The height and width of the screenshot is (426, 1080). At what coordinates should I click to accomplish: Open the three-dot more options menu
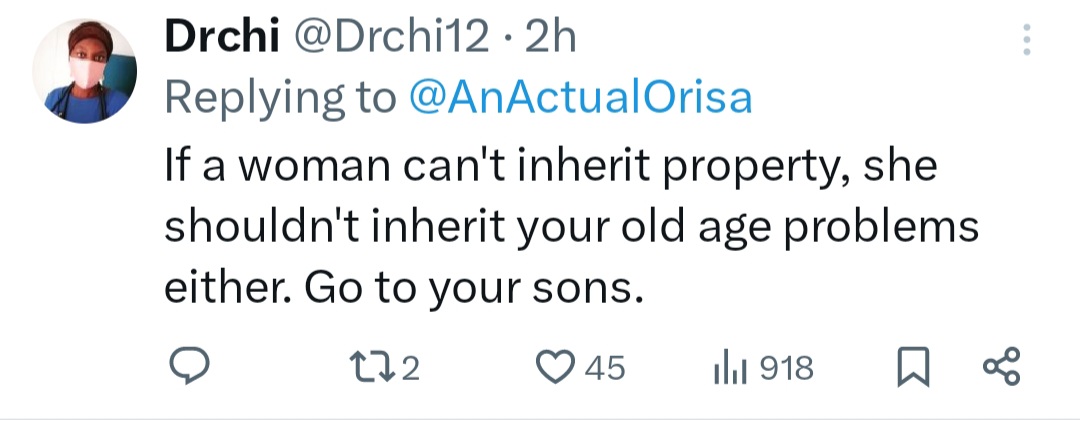[x=1025, y=40]
